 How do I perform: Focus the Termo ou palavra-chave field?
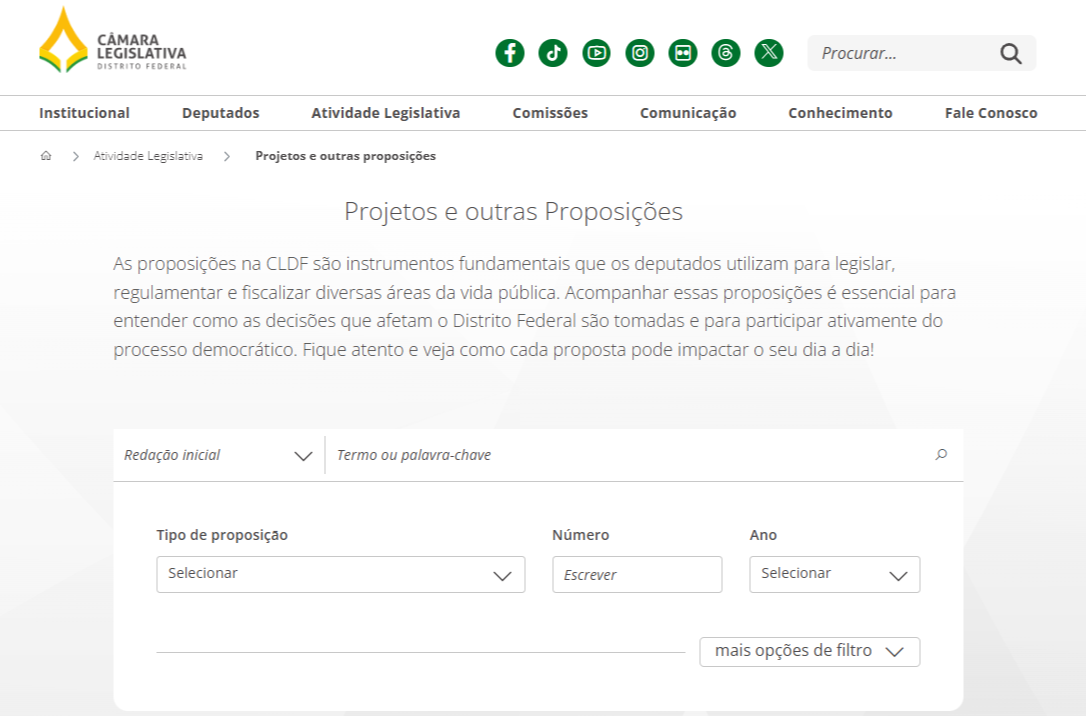620,456
